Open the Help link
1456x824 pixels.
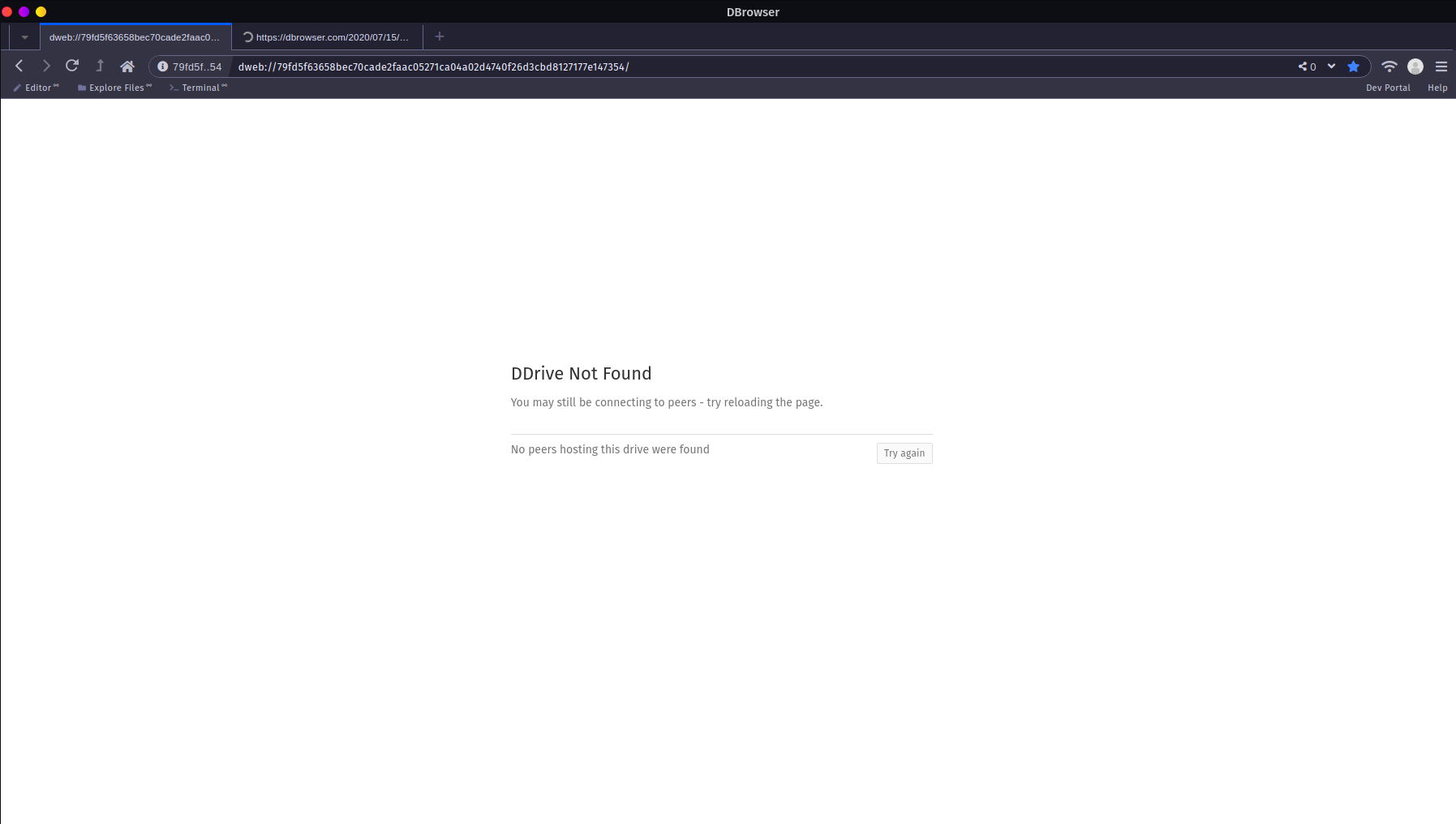point(1437,88)
